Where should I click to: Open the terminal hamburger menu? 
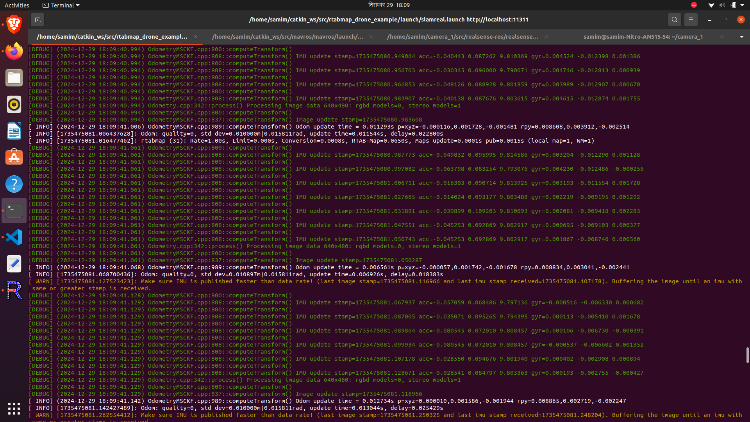tap(690, 19)
